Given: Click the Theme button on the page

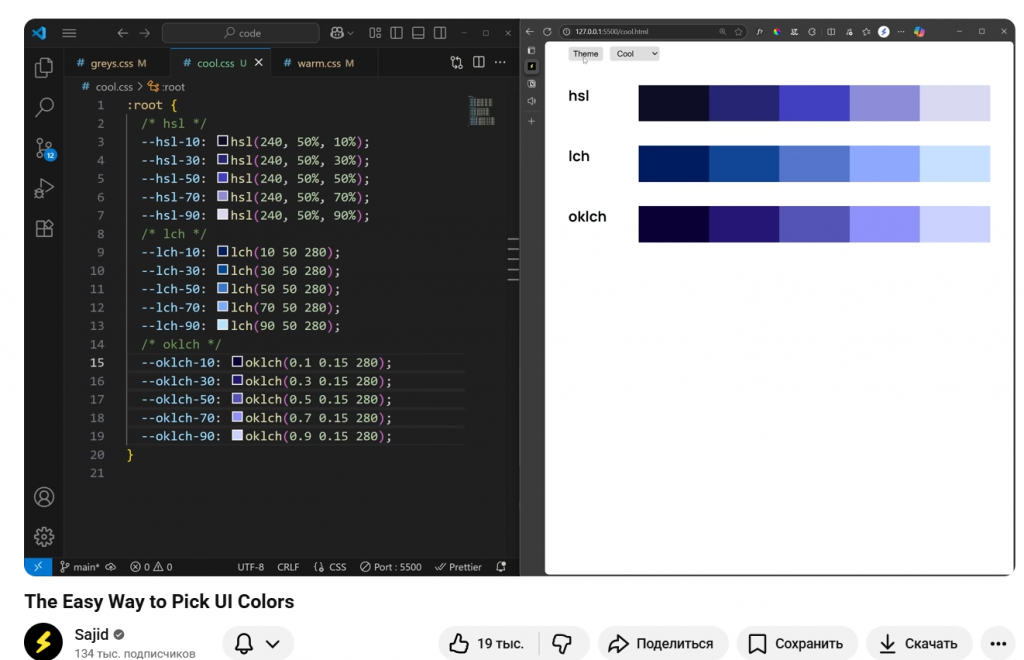Looking at the screenshot, I should (585, 54).
